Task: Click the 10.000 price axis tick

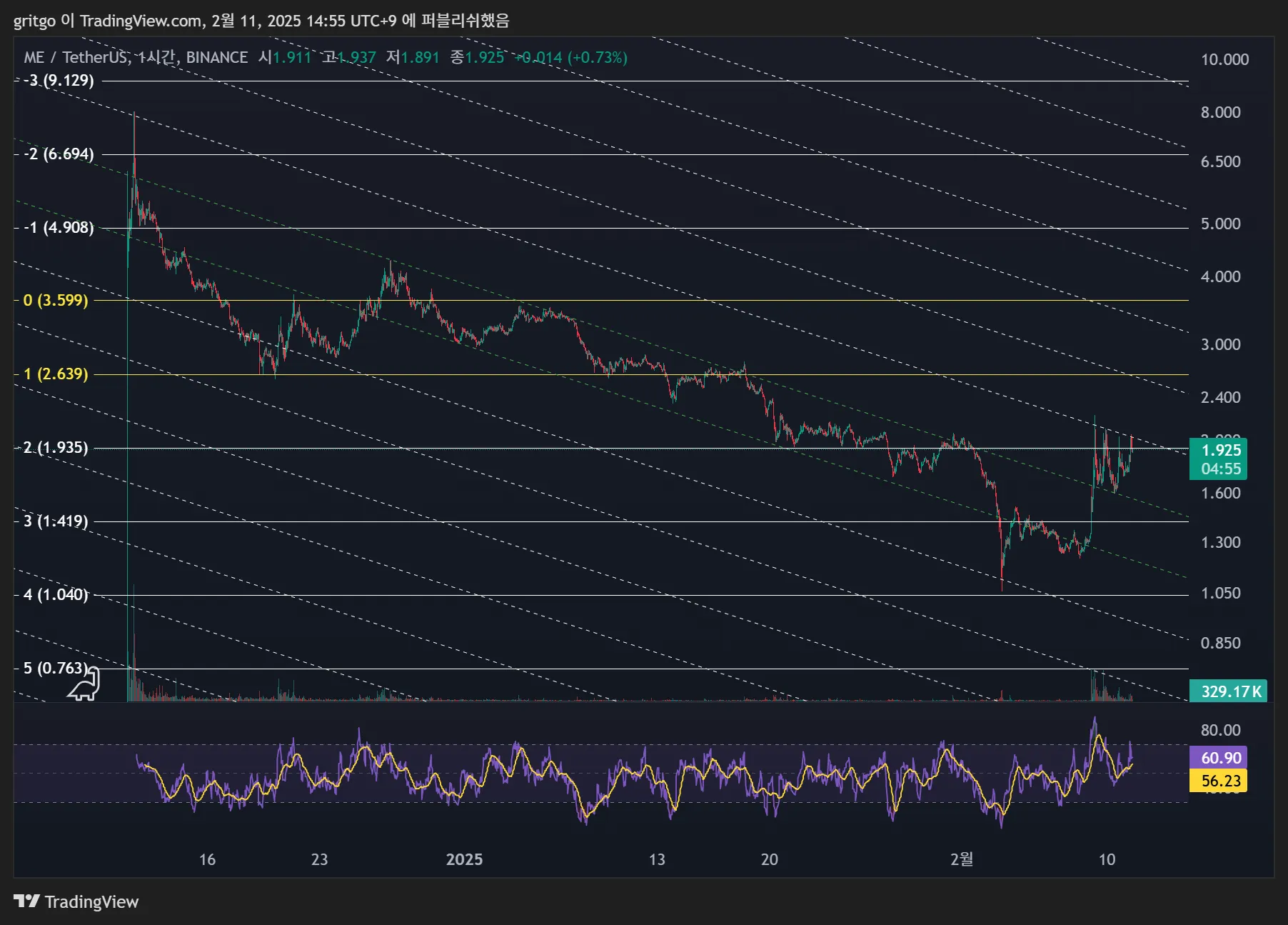Action: tap(1224, 59)
